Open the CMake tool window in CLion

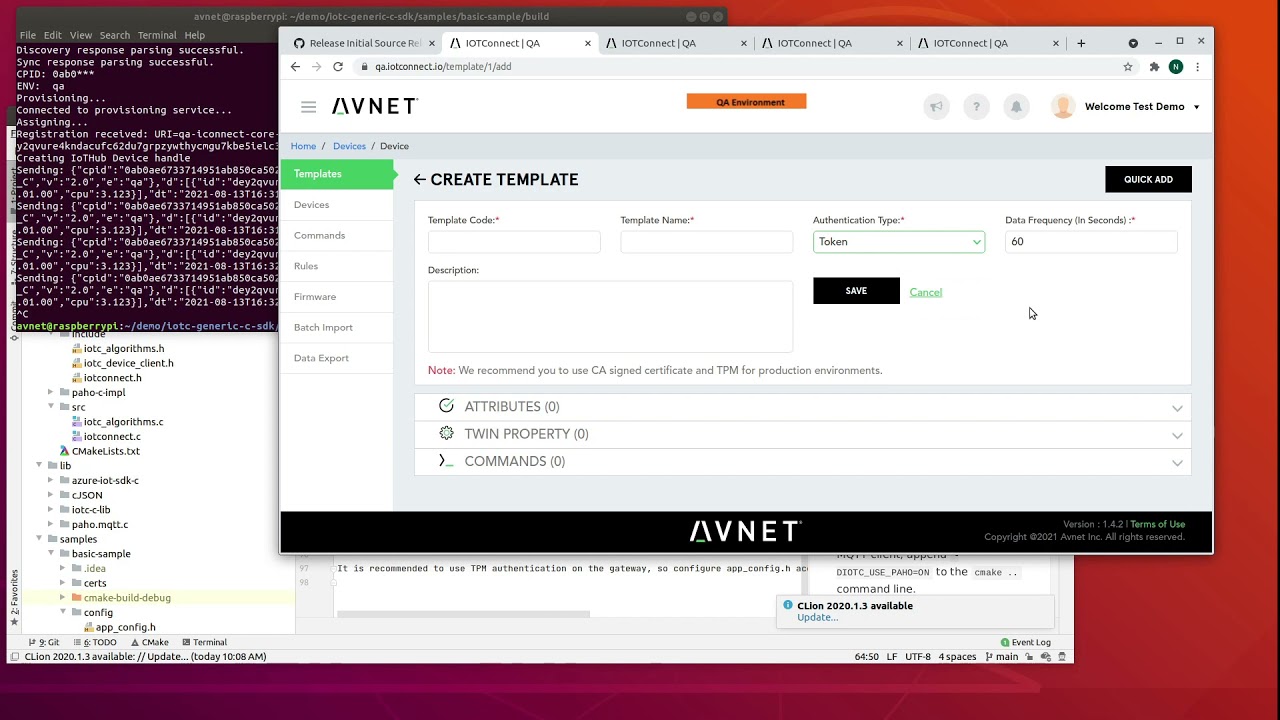pos(149,642)
